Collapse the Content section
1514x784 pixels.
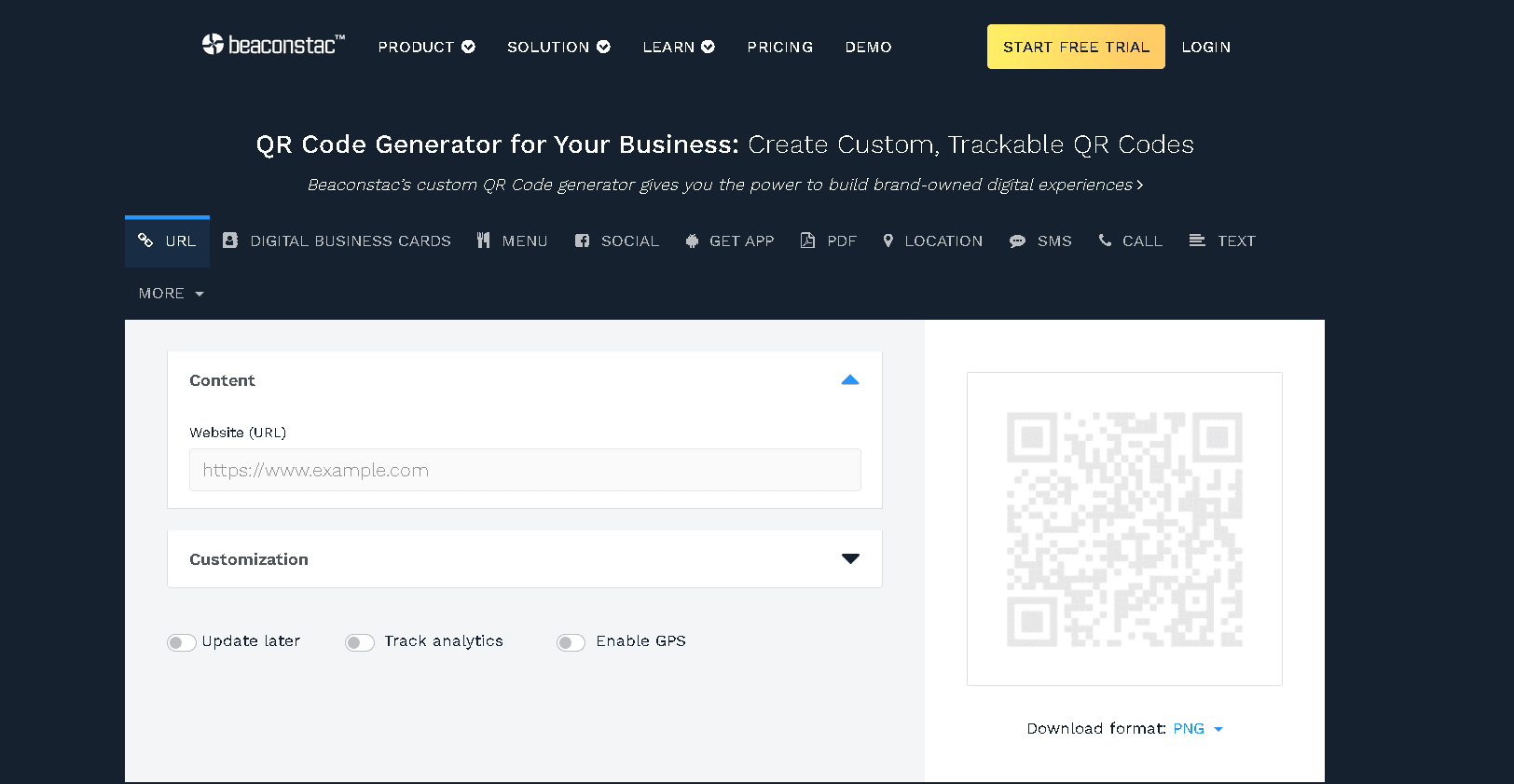[850, 380]
